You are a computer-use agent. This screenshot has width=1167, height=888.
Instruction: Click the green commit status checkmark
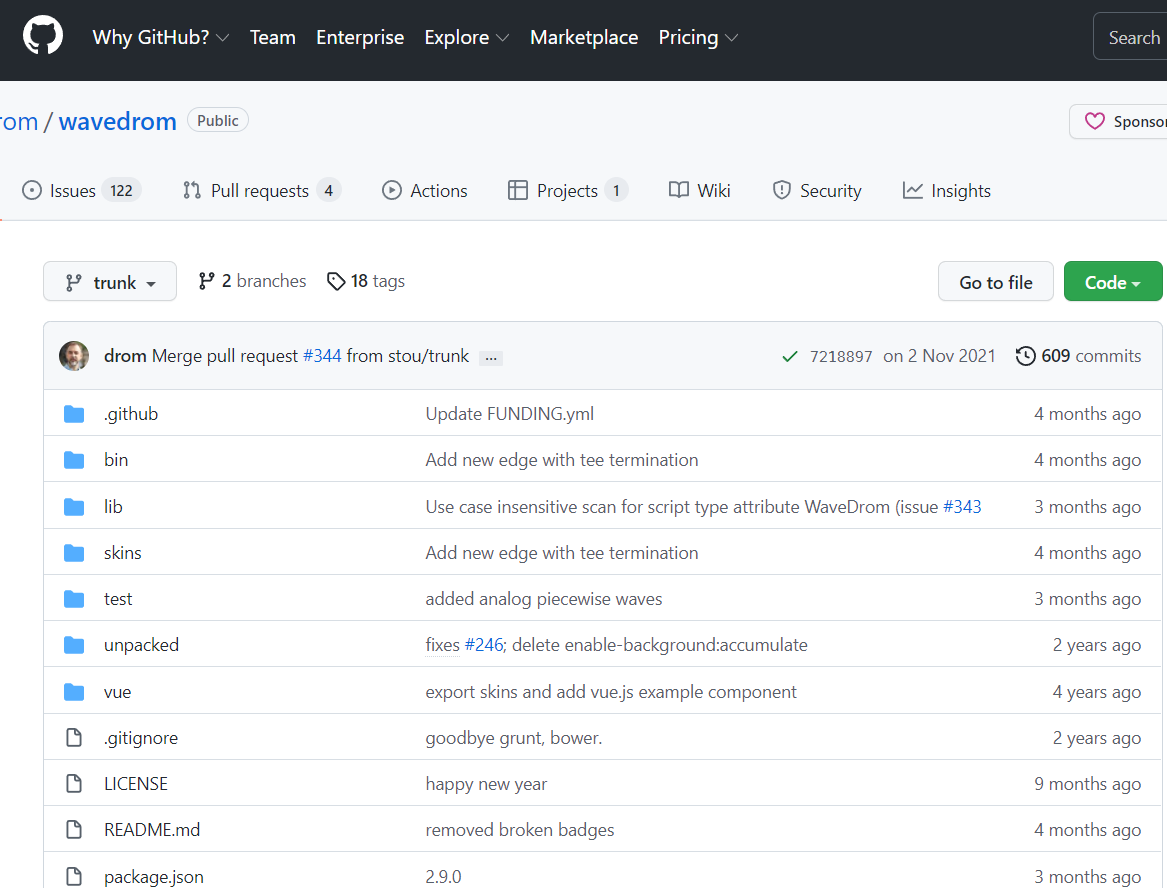(790, 356)
